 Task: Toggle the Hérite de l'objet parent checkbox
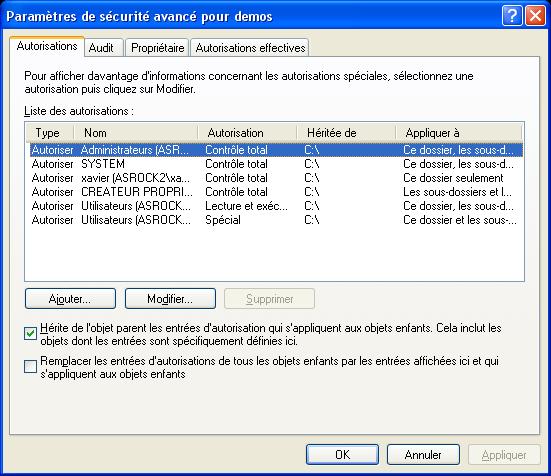tap(31, 333)
